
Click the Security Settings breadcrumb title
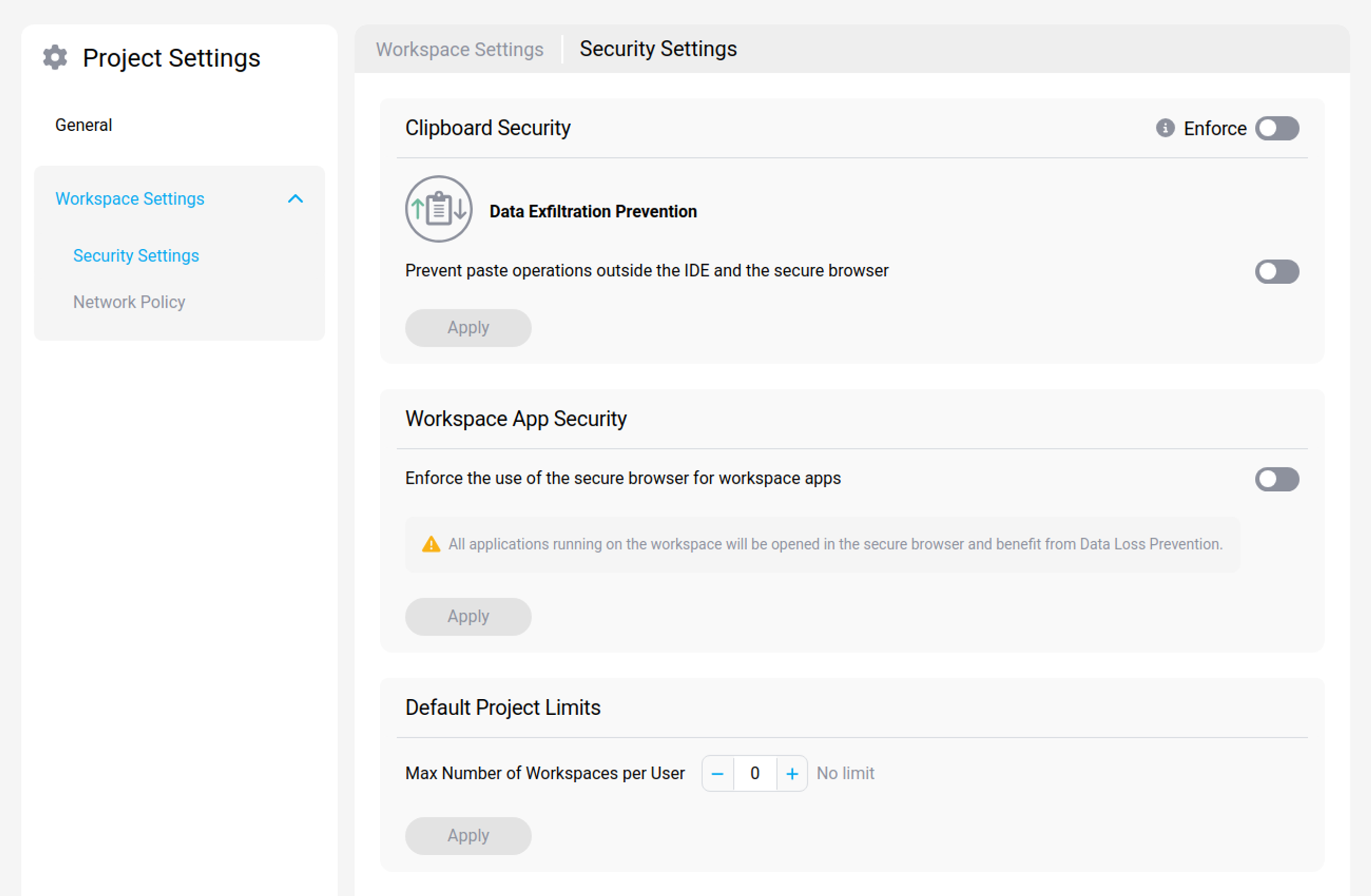[658, 49]
